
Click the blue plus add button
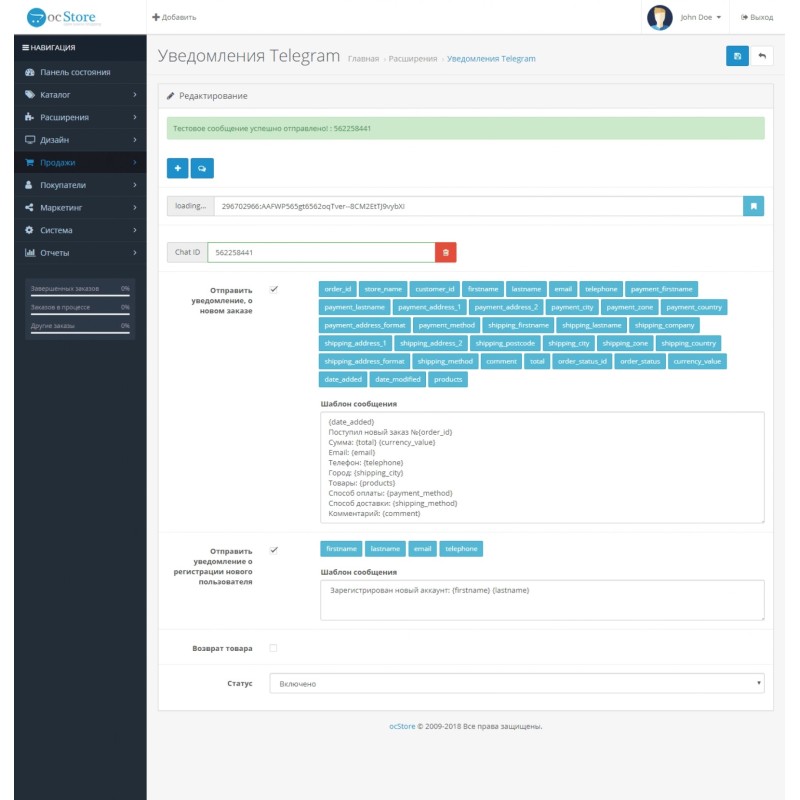coord(177,168)
